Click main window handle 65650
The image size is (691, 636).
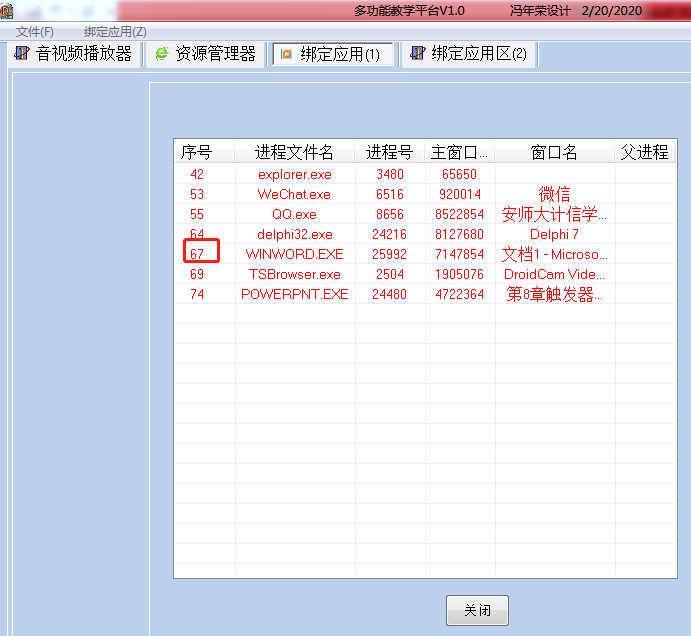click(460, 175)
